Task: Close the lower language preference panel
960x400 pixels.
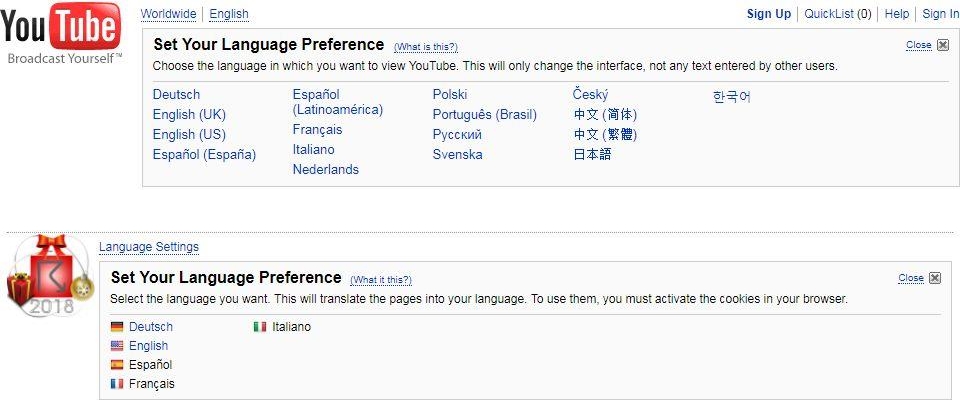Action: coord(934,278)
